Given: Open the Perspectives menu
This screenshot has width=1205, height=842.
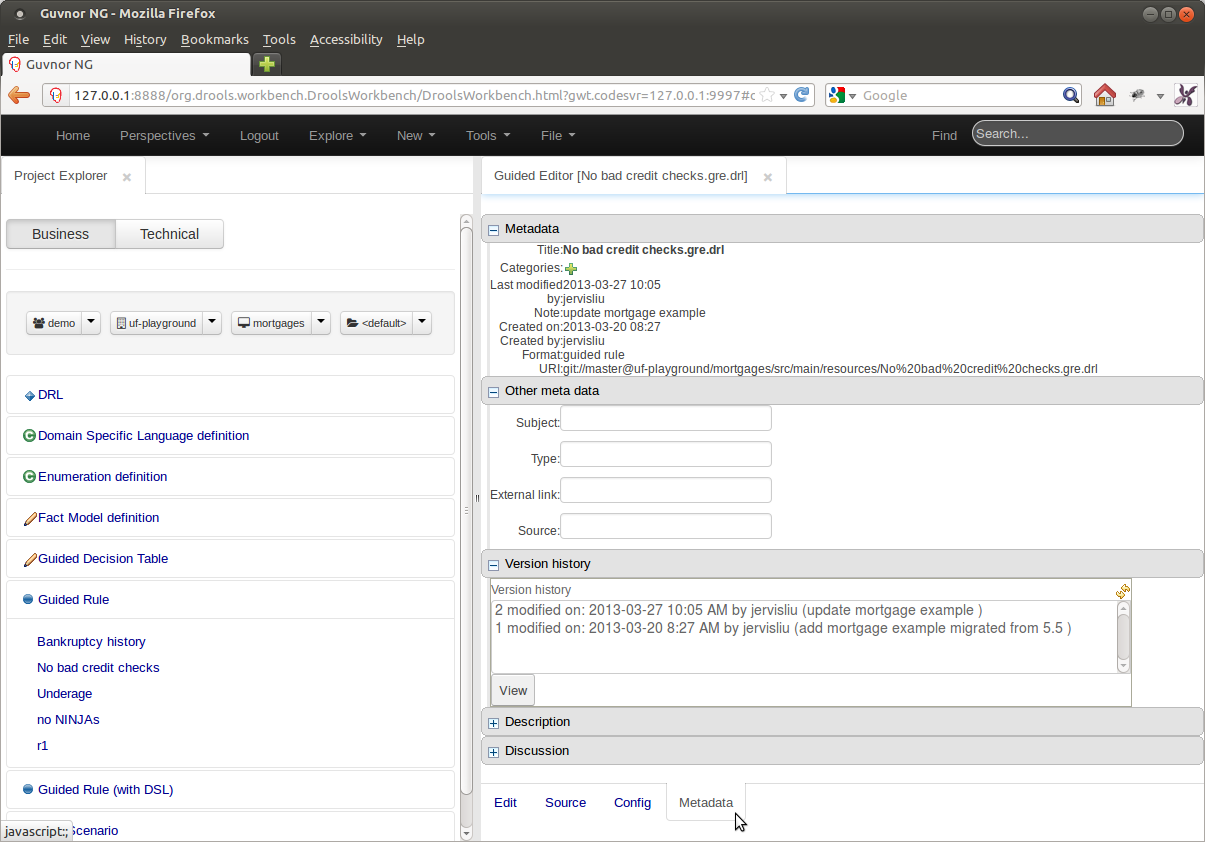Looking at the screenshot, I should tap(164, 136).
